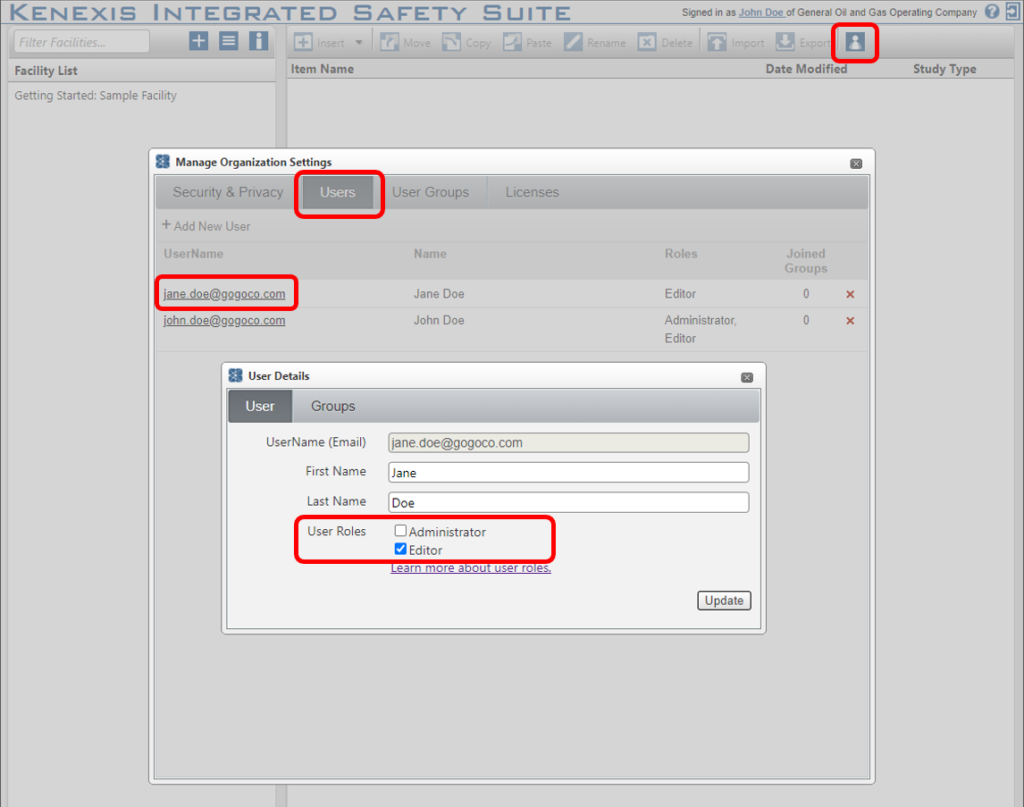The image size is (1024, 807).
Task: Click the Export toolbar icon
Action: pyautogui.click(x=785, y=42)
